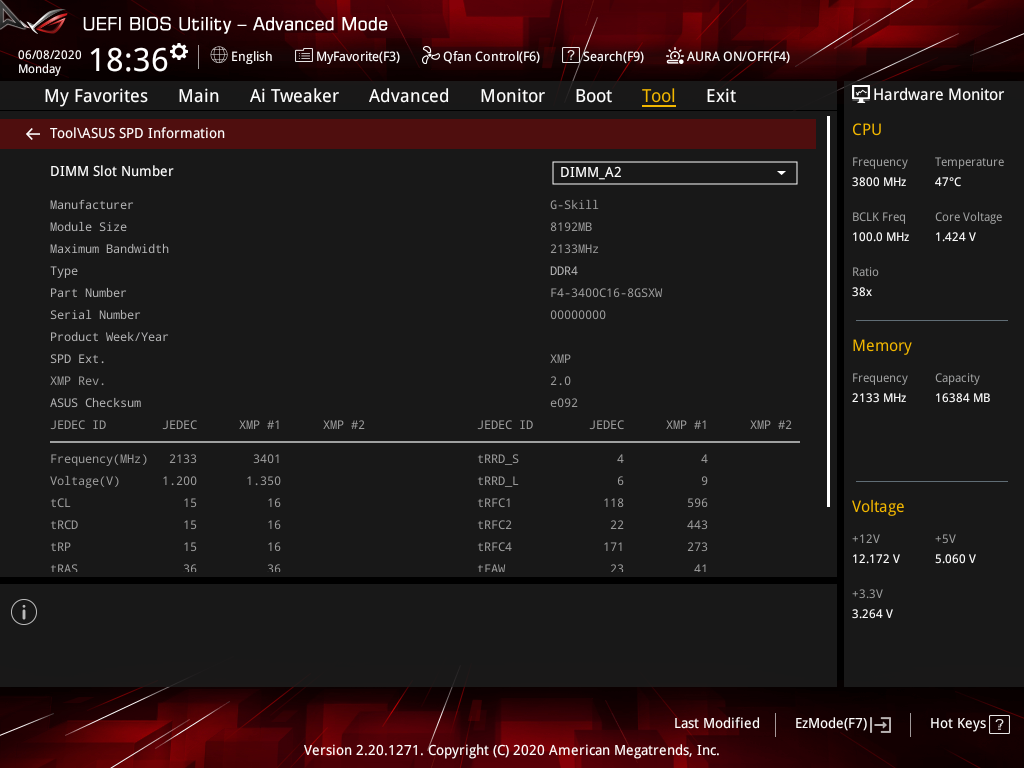
Task: Click AURA ON/OFF(F4) label
Action: click(x=738, y=56)
